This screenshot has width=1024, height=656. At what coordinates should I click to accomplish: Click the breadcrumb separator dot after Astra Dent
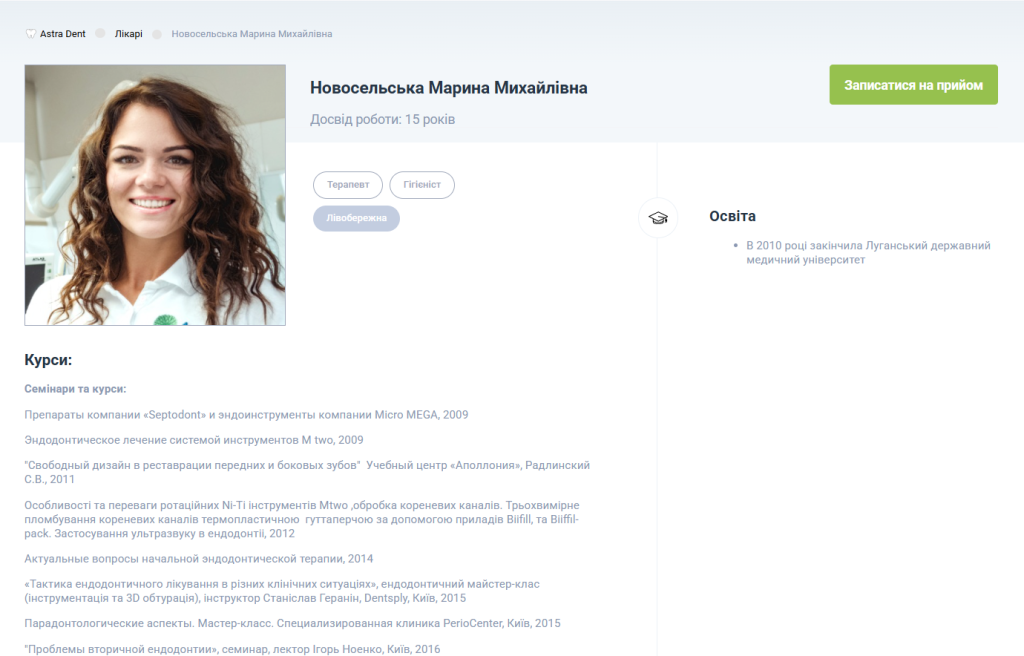[100, 33]
